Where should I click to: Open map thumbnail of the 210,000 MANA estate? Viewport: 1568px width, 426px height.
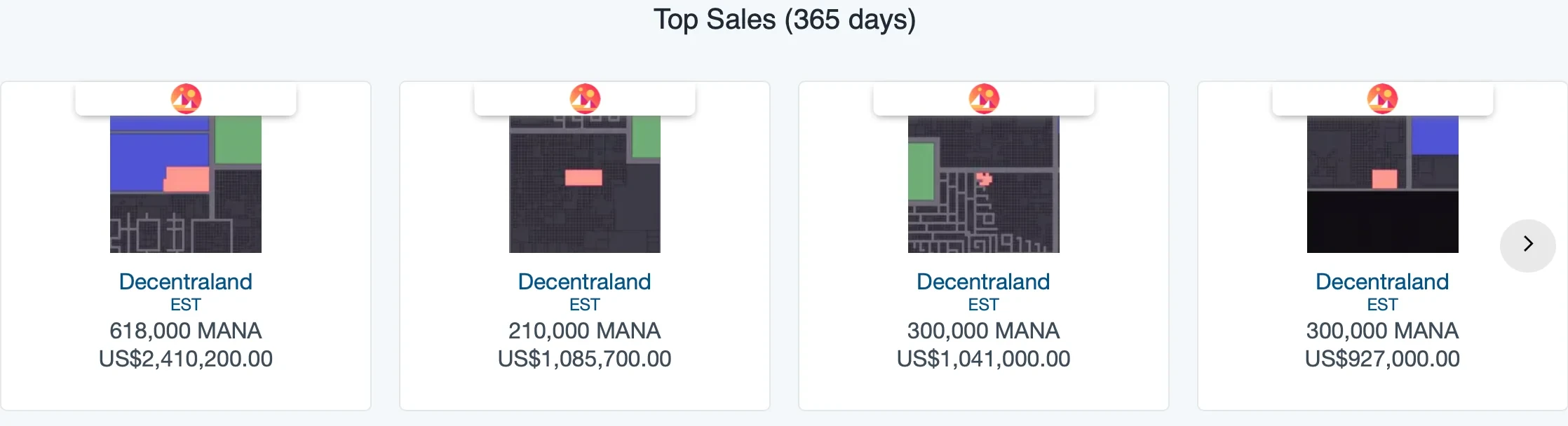(585, 184)
